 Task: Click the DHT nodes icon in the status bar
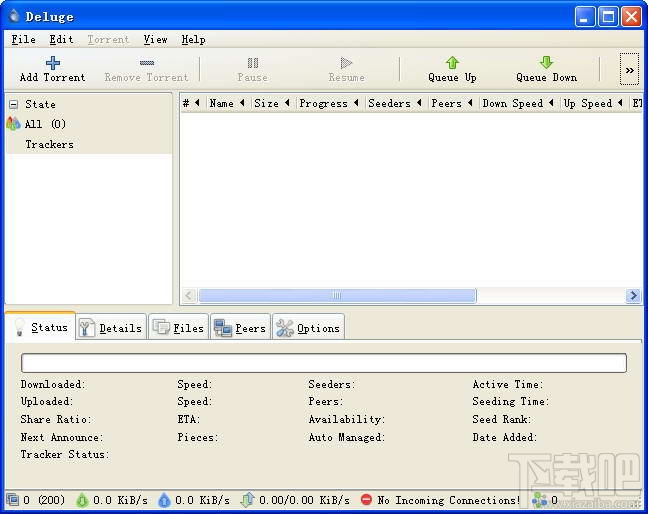pyautogui.click(x=539, y=500)
